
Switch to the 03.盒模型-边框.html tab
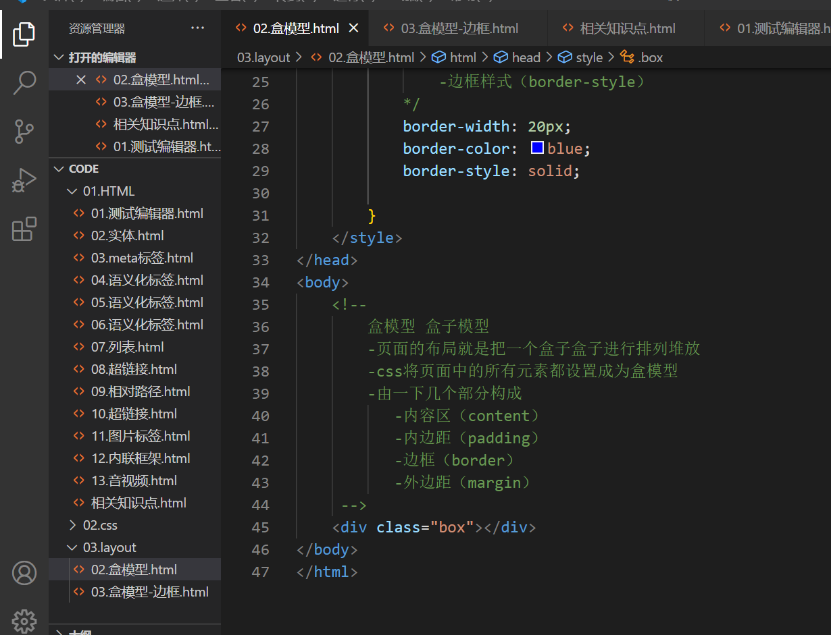(459, 28)
